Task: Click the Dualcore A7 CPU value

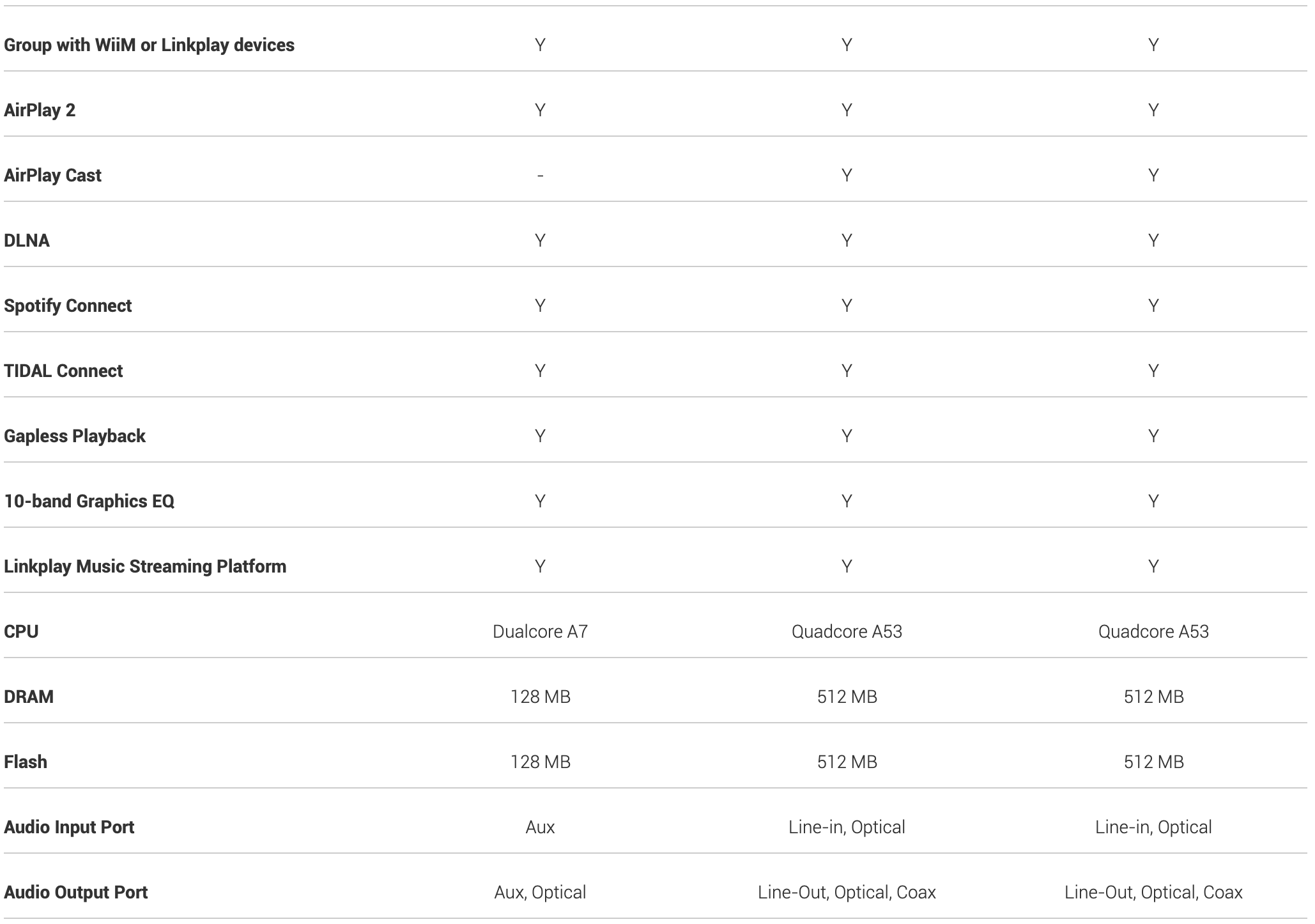Action: point(540,631)
